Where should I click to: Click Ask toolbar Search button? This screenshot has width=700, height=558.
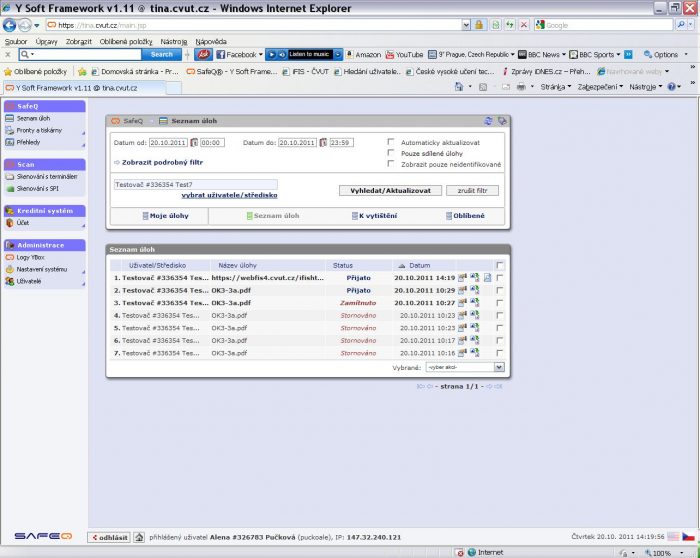click(x=162, y=54)
